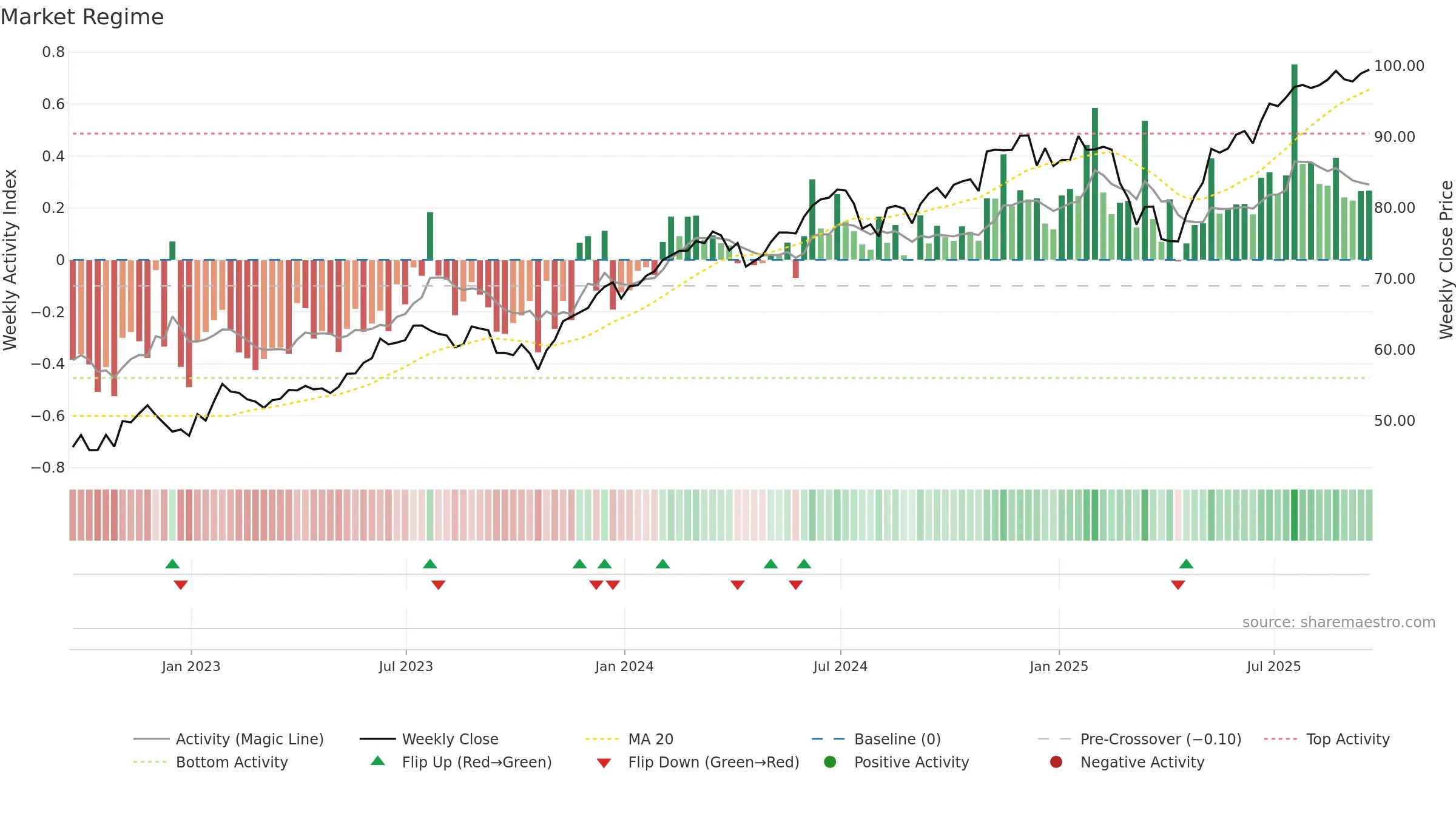Click the Negative Activity red circle icon
This screenshot has width=1456, height=819.
point(1056,761)
